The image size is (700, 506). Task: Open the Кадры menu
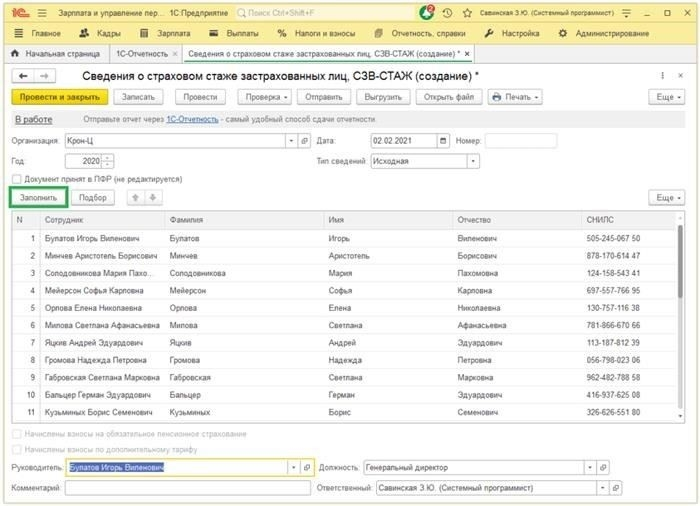point(100,33)
